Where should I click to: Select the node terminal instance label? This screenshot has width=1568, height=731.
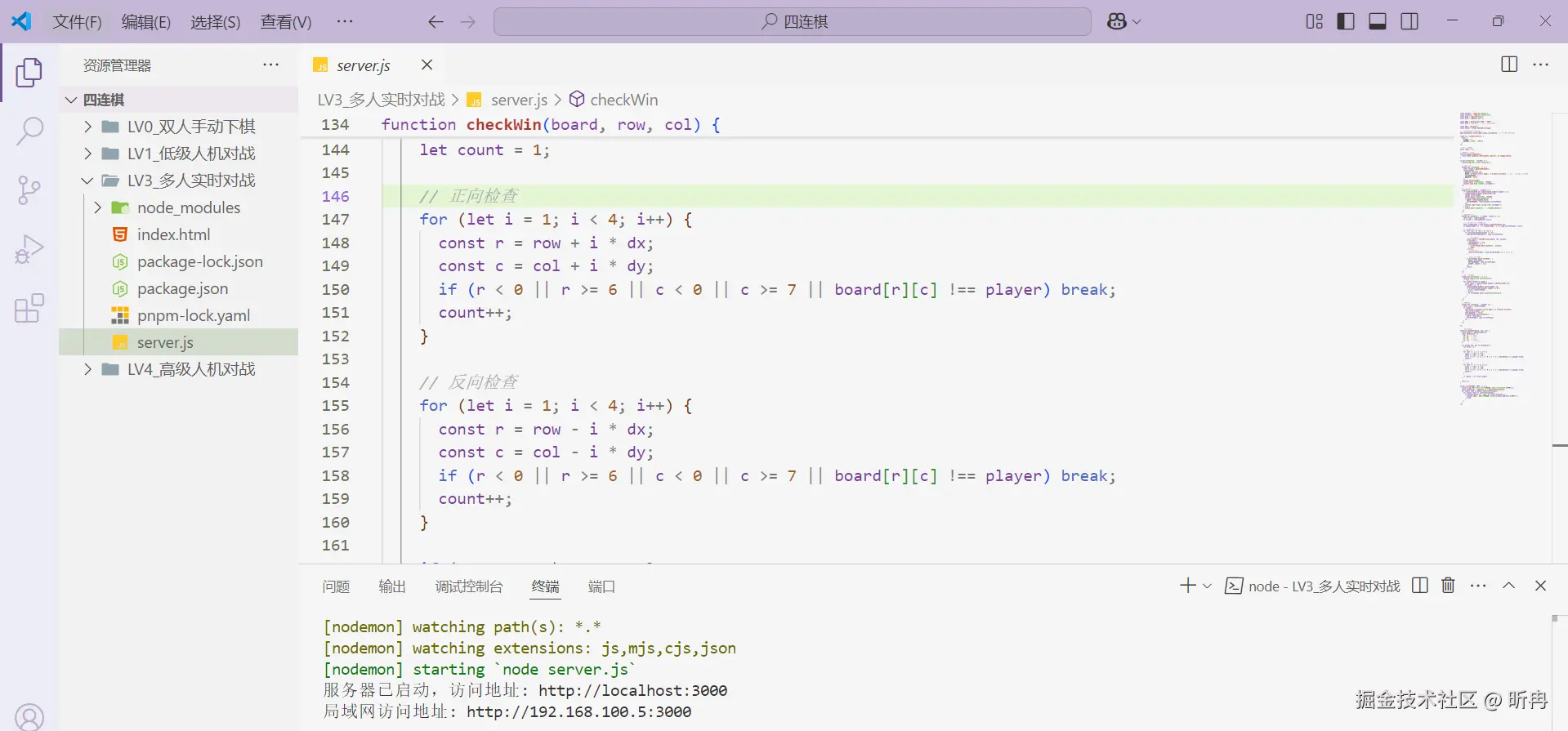point(1312,586)
